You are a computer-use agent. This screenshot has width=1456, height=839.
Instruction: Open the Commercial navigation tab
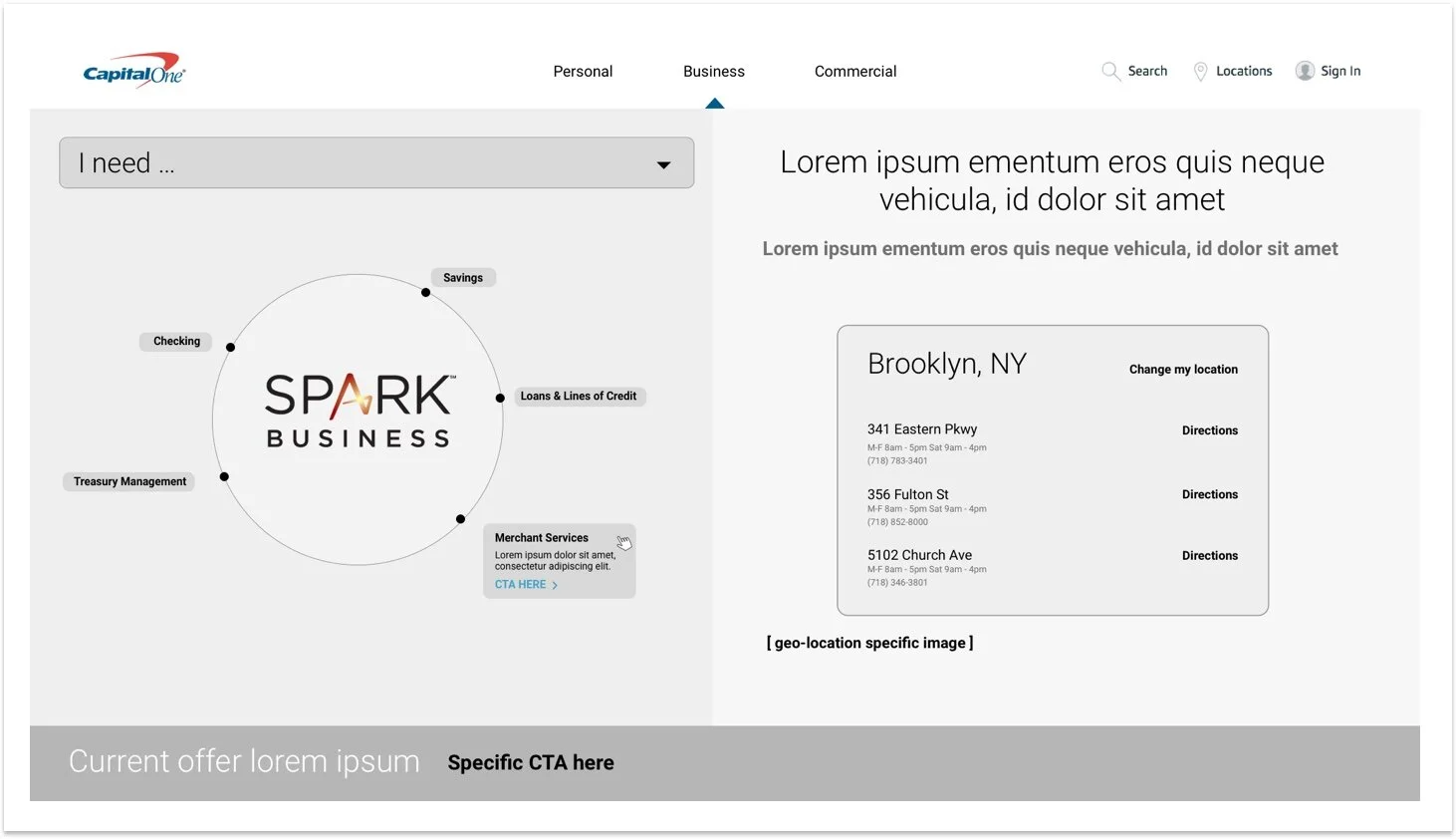click(x=855, y=72)
